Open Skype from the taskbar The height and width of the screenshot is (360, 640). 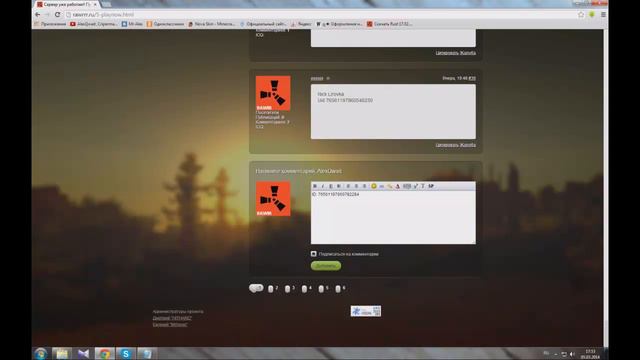pos(126,353)
